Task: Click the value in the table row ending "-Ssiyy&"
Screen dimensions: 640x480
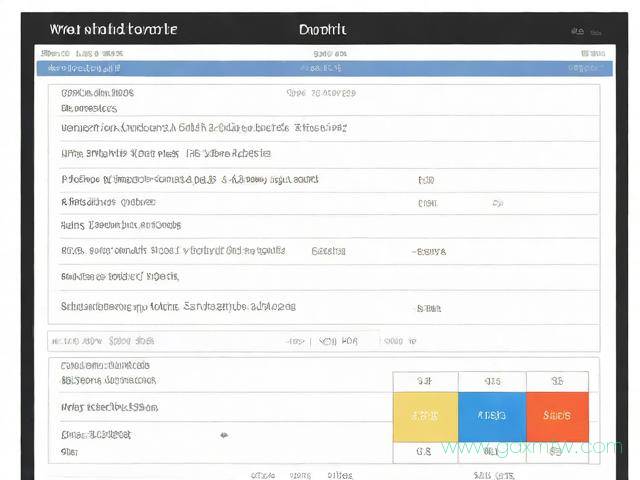Action: (x=429, y=251)
